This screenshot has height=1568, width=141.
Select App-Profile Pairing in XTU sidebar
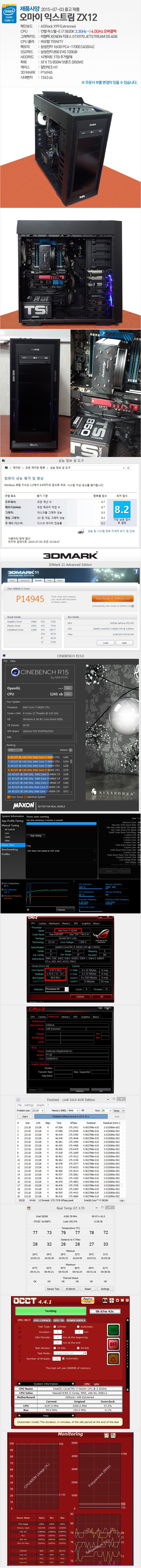point(12,821)
